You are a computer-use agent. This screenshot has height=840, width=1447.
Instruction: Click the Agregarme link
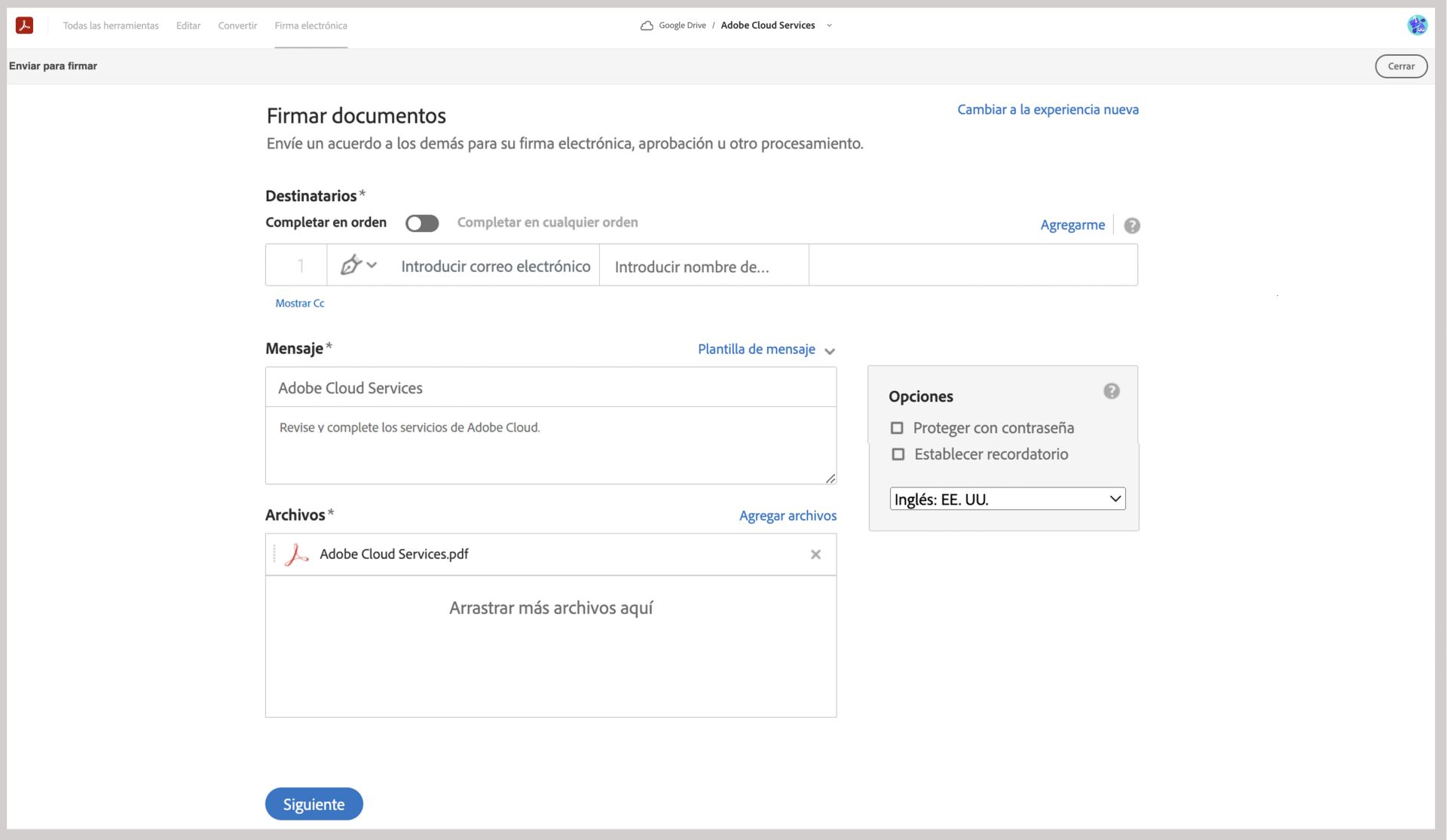(1072, 225)
